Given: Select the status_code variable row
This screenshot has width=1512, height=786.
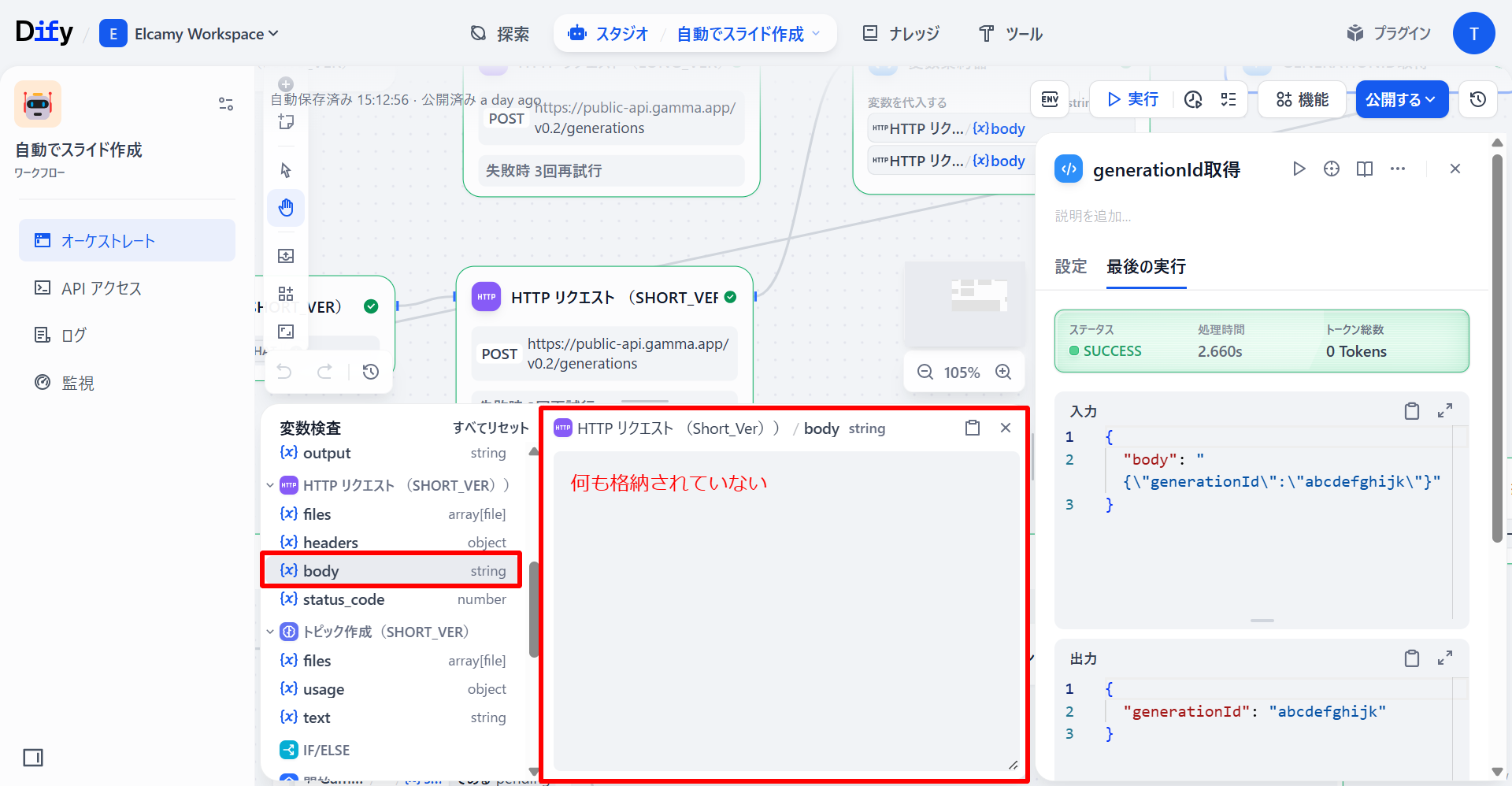Looking at the screenshot, I should (x=392, y=599).
